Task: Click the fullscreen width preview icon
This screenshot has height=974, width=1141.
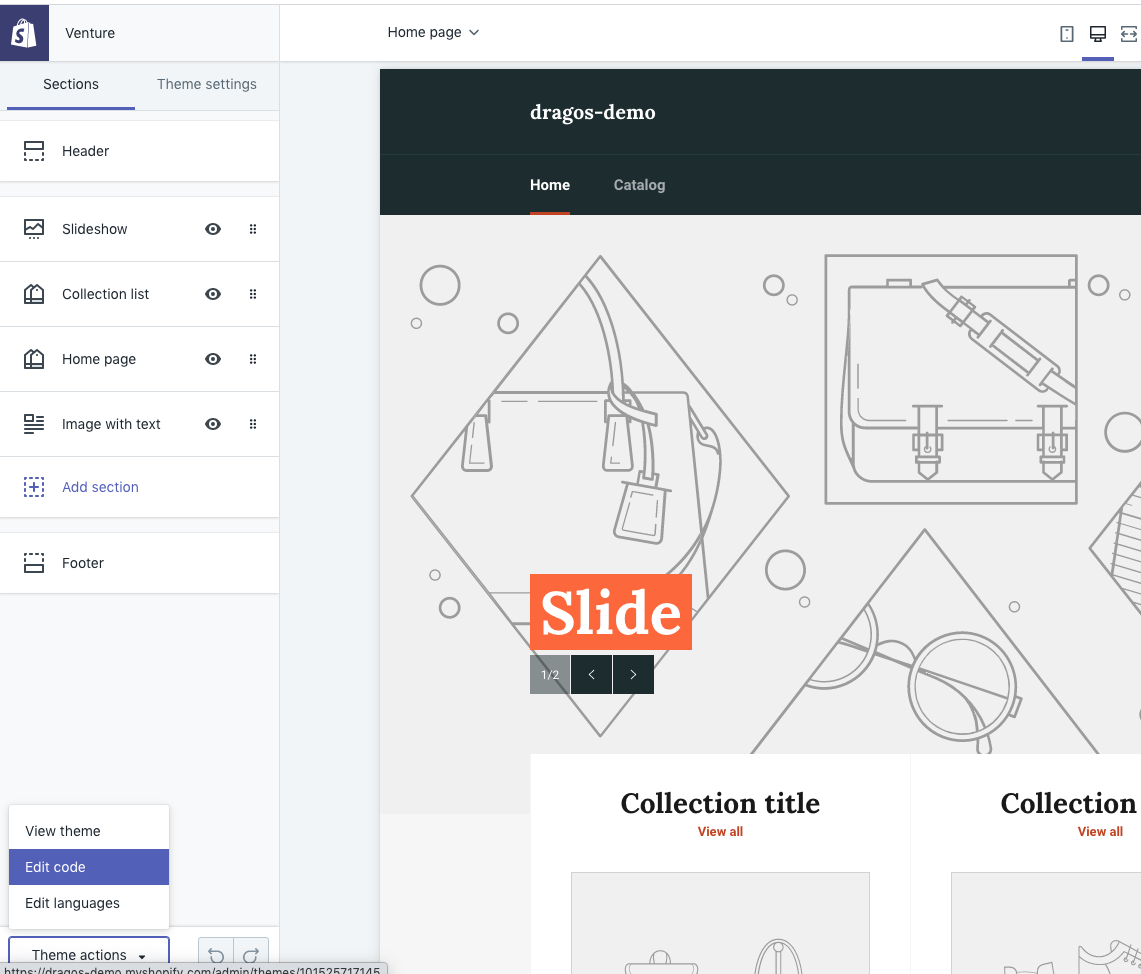Action: tap(1129, 34)
